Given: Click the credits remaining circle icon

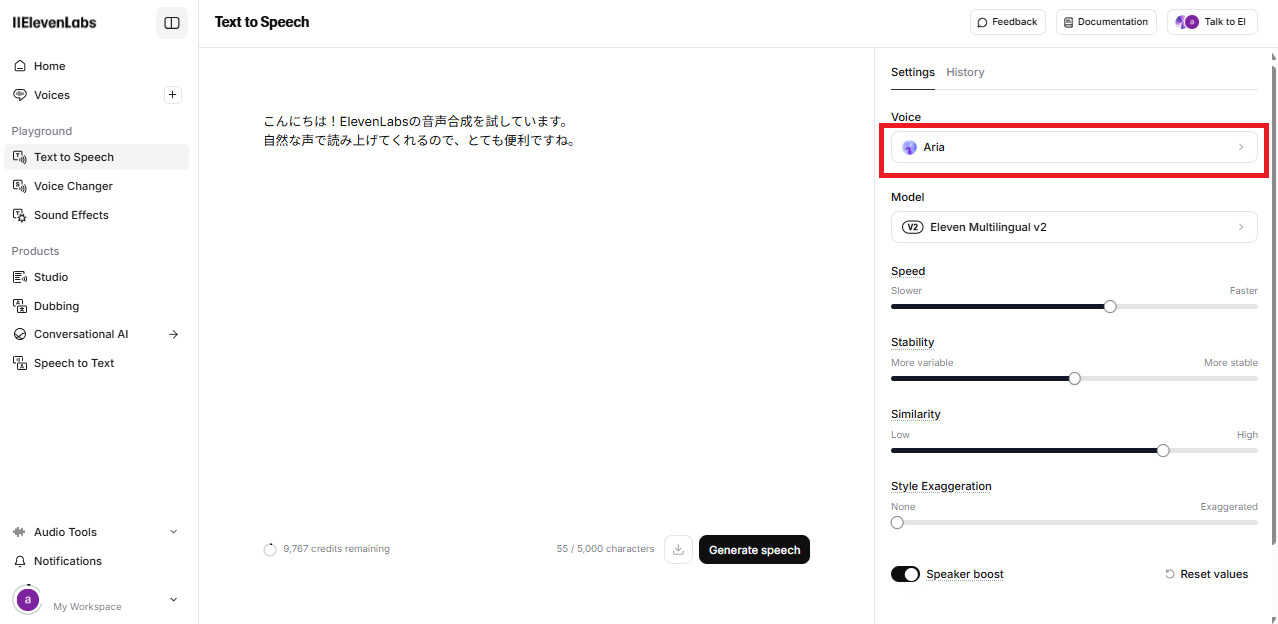Looking at the screenshot, I should point(270,550).
